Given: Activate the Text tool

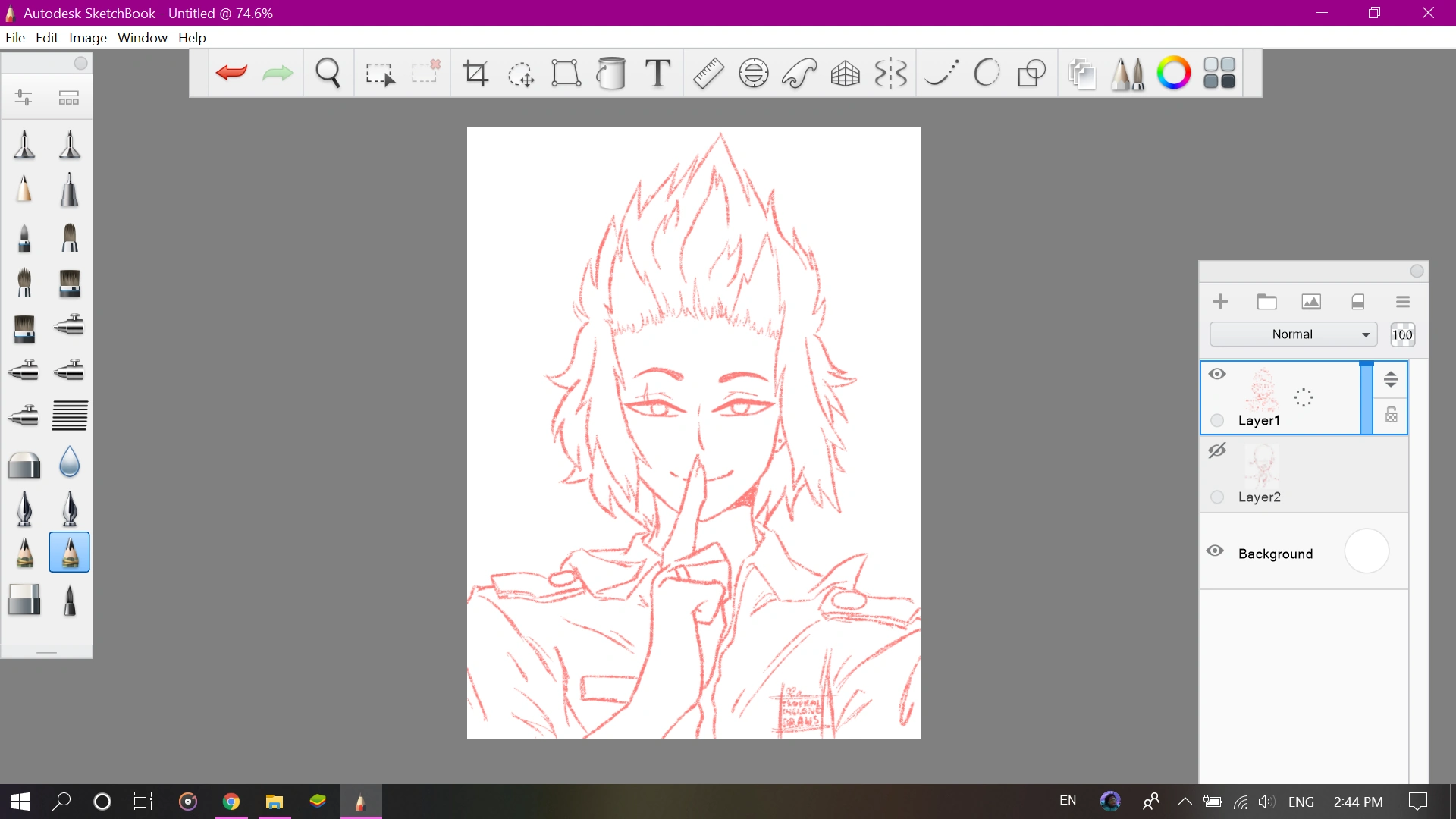Looking at the screenshot, I should pyautogui.click(x=657, y=73).
